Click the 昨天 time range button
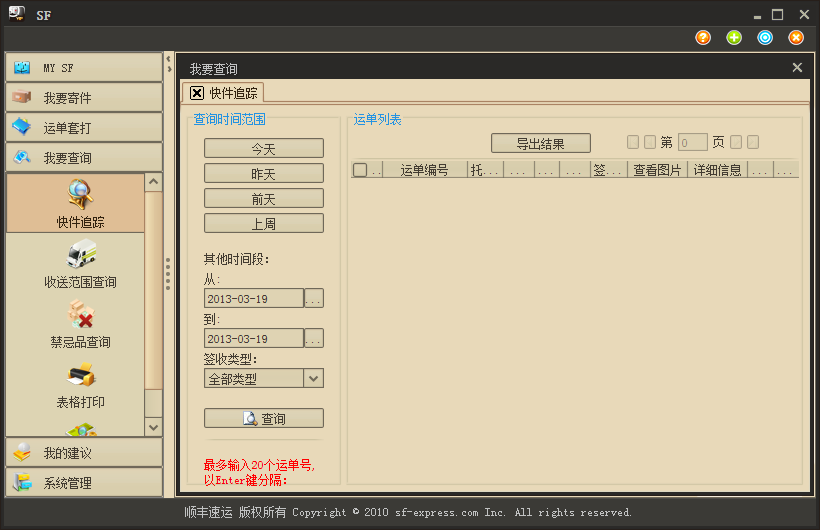The width and height of the screenshot is (820, 530). point(264,173)
